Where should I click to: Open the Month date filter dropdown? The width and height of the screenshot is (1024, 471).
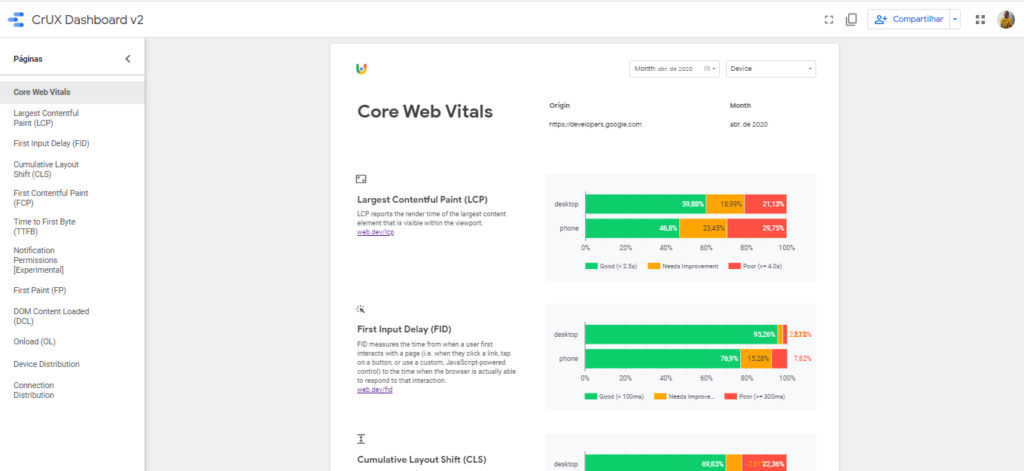pos(675,69)
